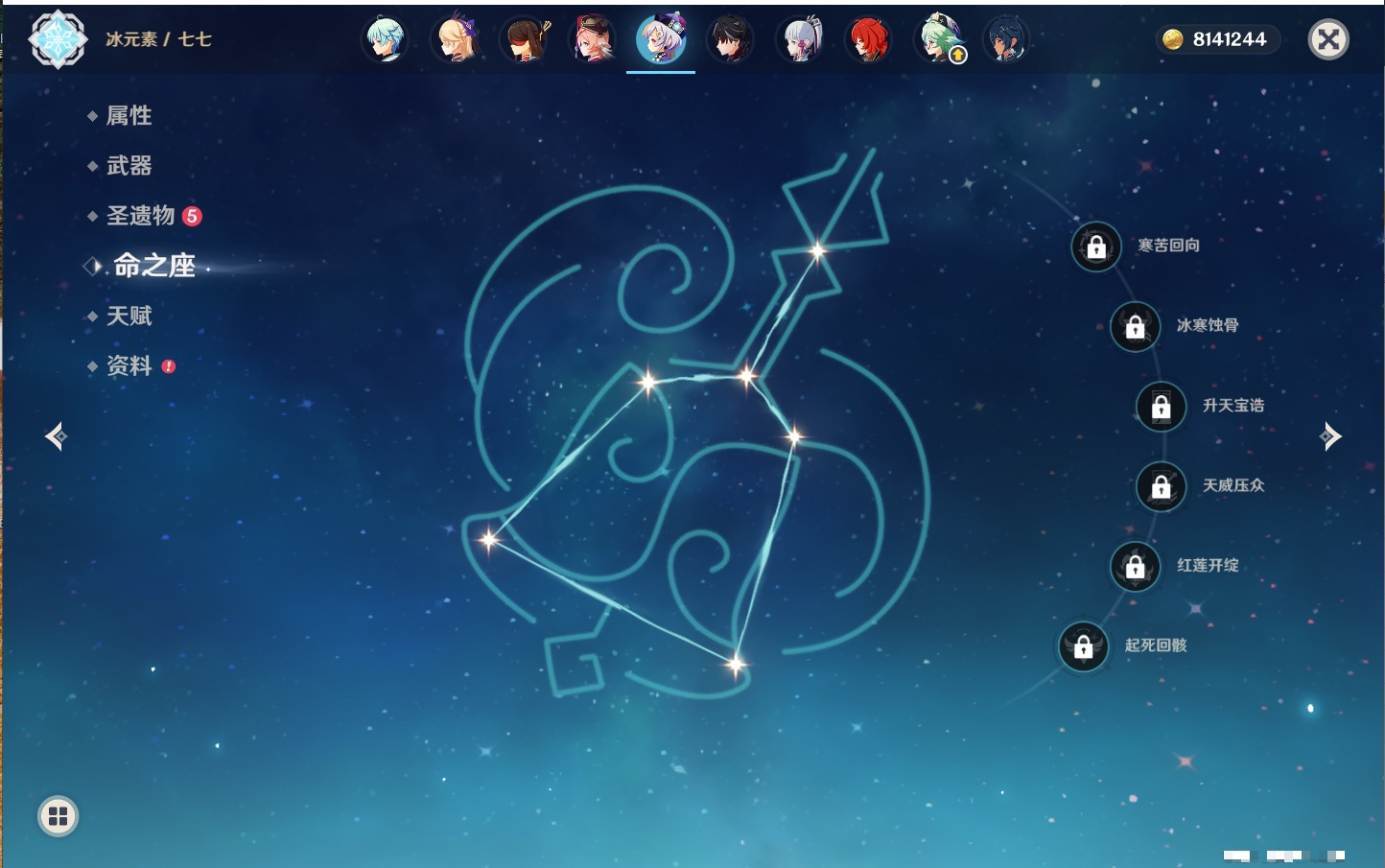The image size is (1385, 868).
Task: Pick the avatar with the red eyepatch
Action: click(525, 40)
